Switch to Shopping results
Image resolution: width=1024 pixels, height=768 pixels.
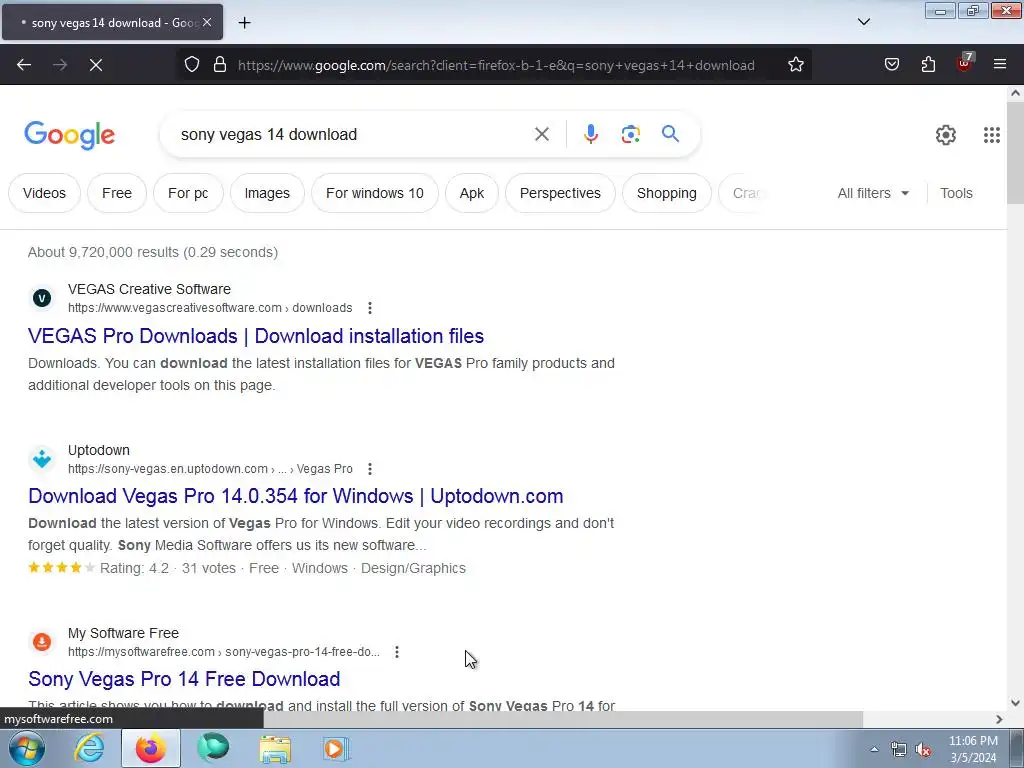point(667,193)
